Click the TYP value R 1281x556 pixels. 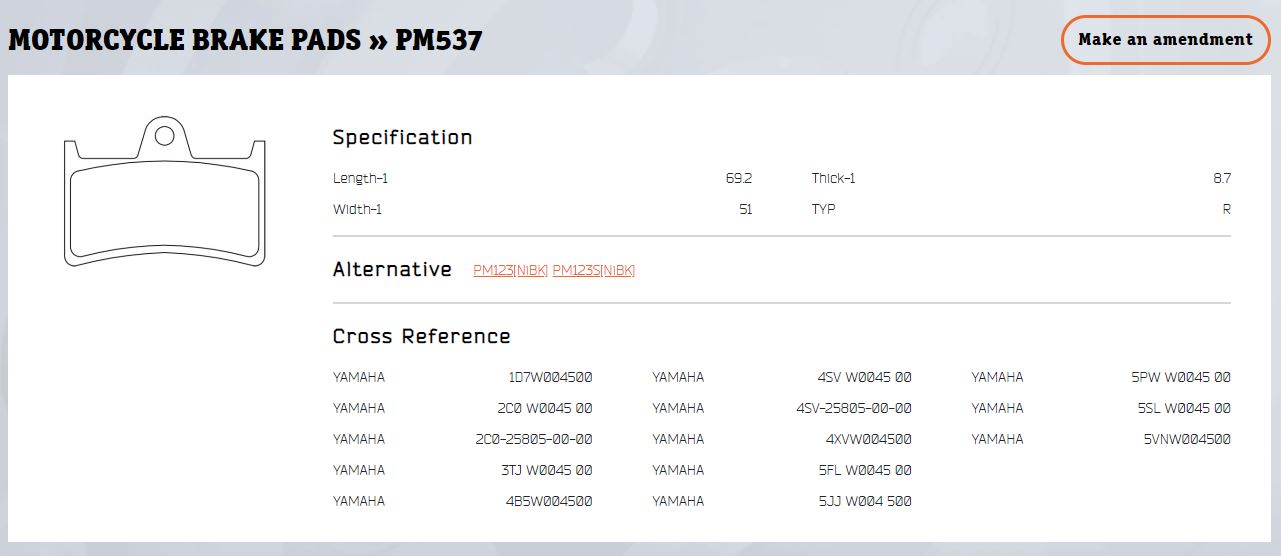[x=1226, y=209]
